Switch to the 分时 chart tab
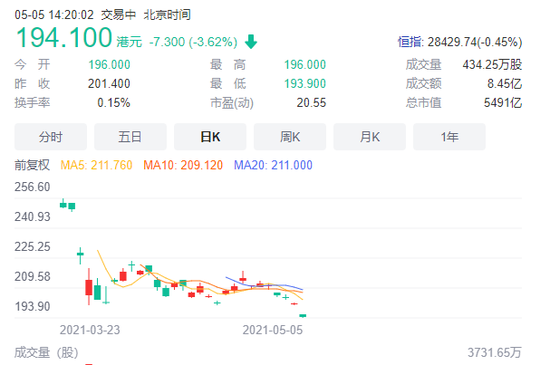 (x=51, y=137)
